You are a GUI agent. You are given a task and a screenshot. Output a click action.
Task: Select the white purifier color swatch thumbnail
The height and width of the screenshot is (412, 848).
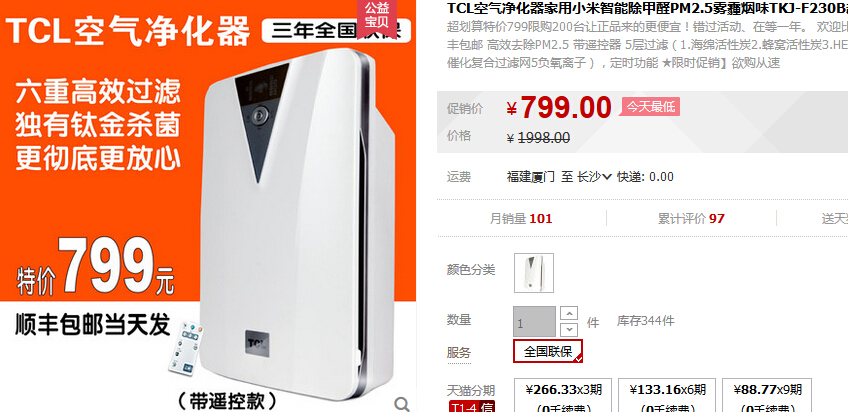(533, 273)
